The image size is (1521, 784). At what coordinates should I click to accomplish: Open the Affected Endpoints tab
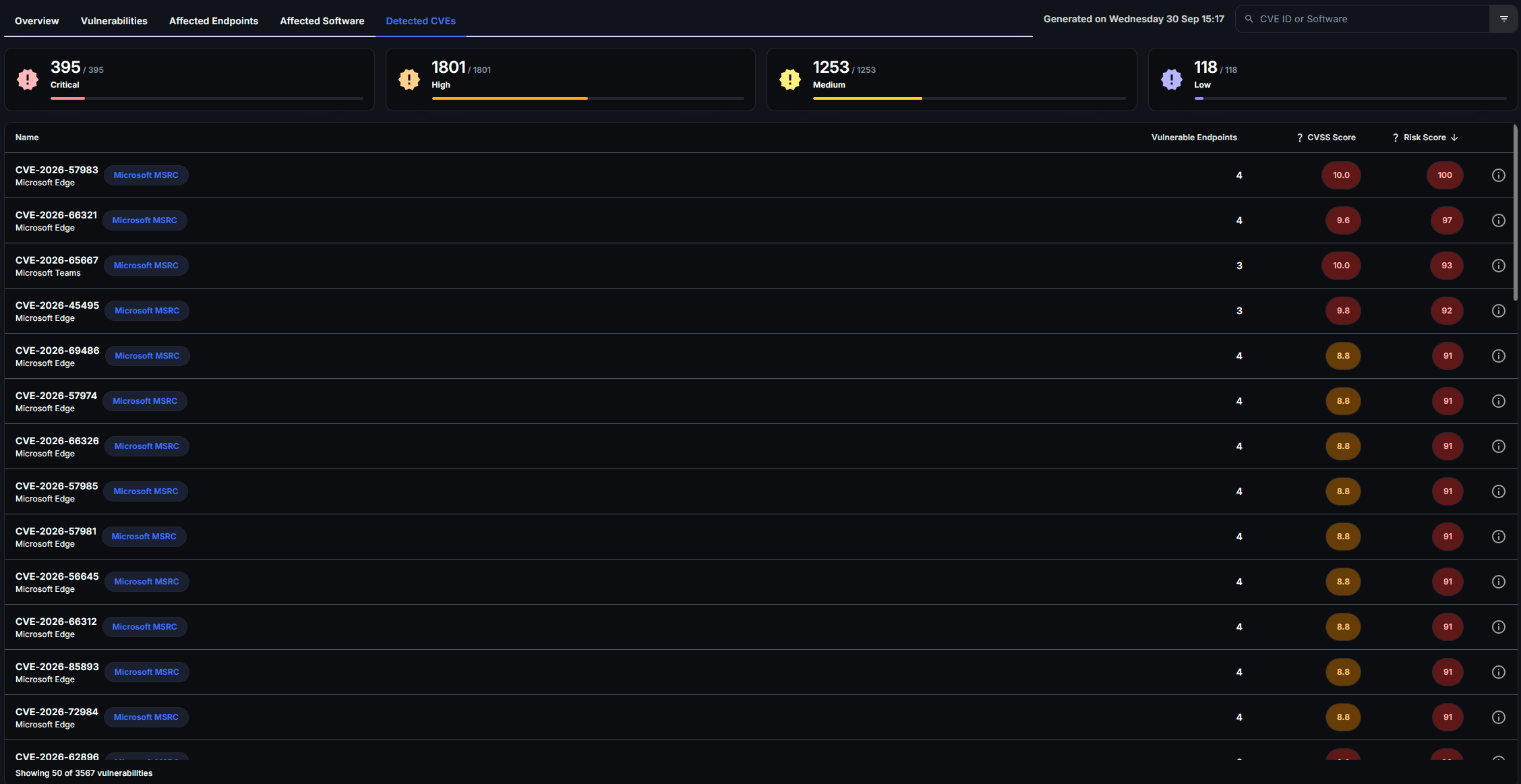[x=214, y=20]
